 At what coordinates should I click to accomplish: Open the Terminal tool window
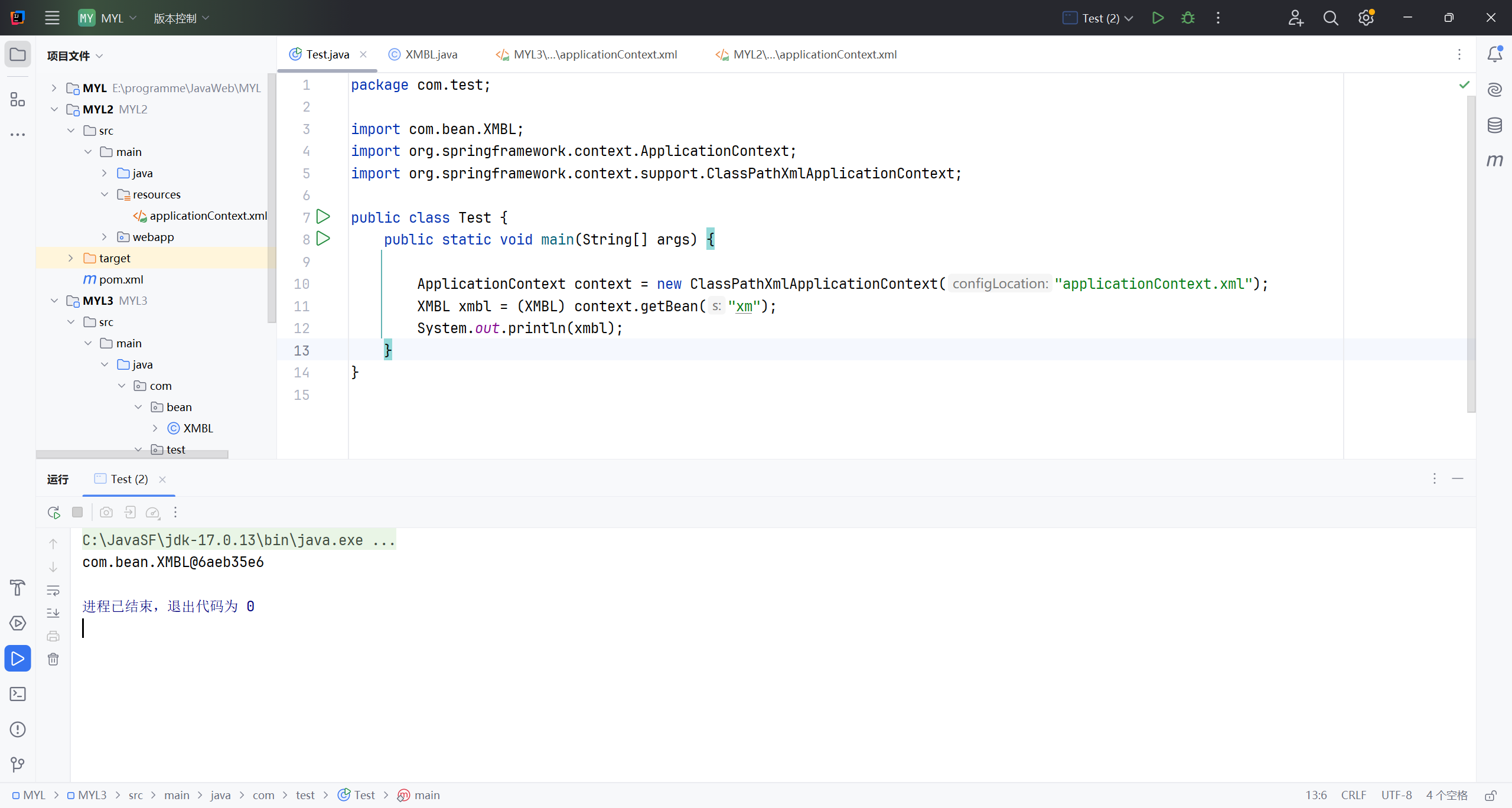click(18, 694)
